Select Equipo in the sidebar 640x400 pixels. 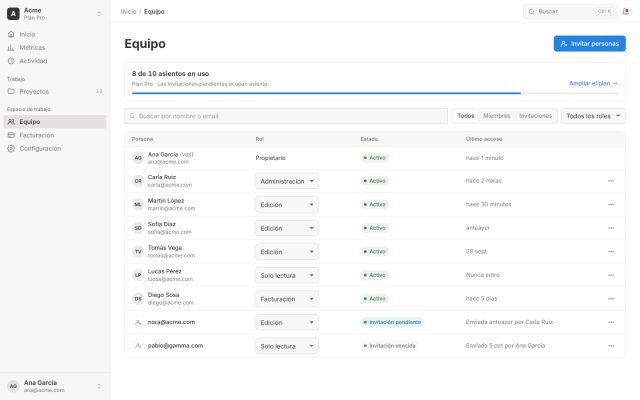[55, 122]
